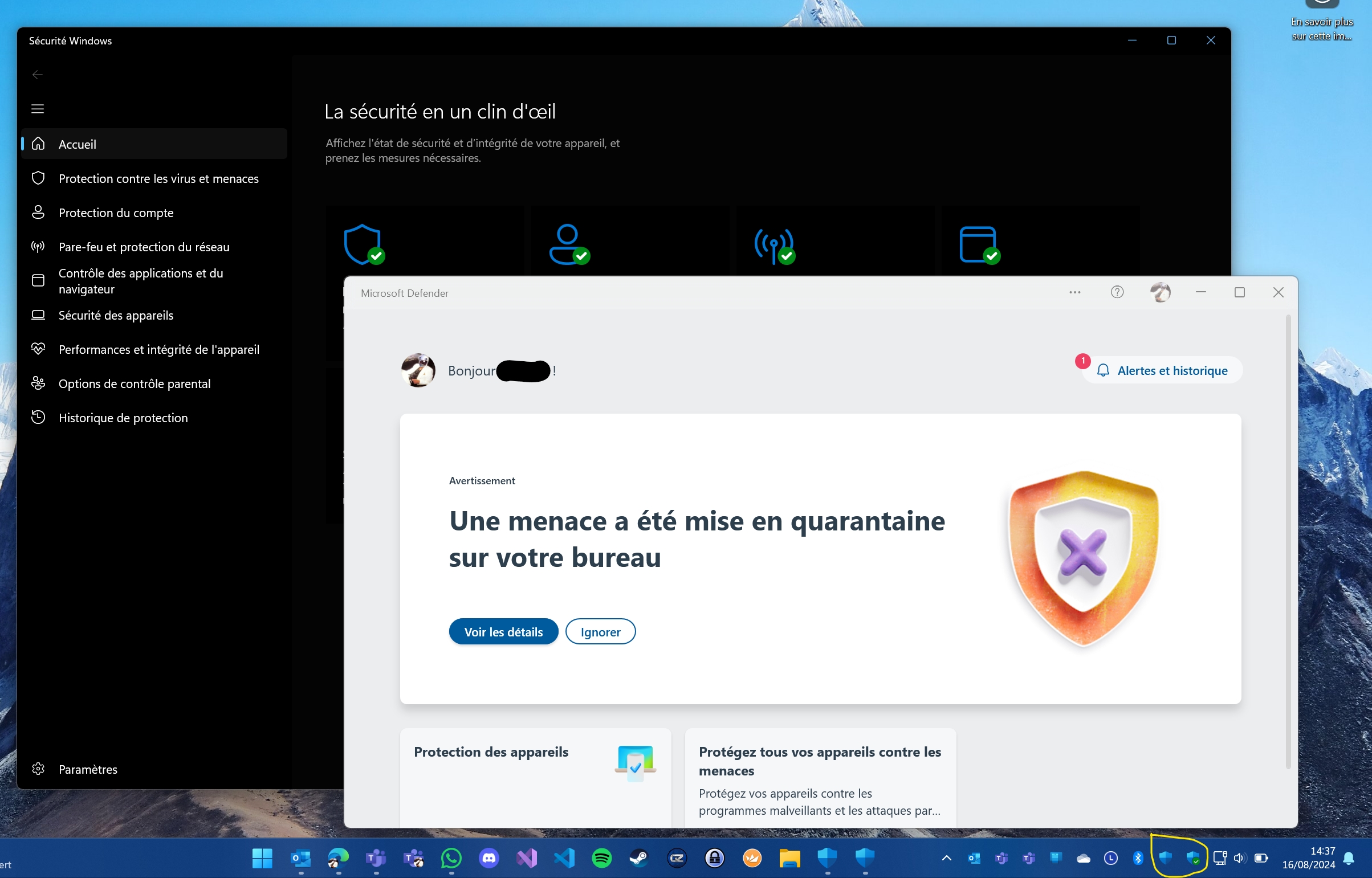Go back with the back arrow
Viewport: 1372px width, 878px height.
coord(38,75)
